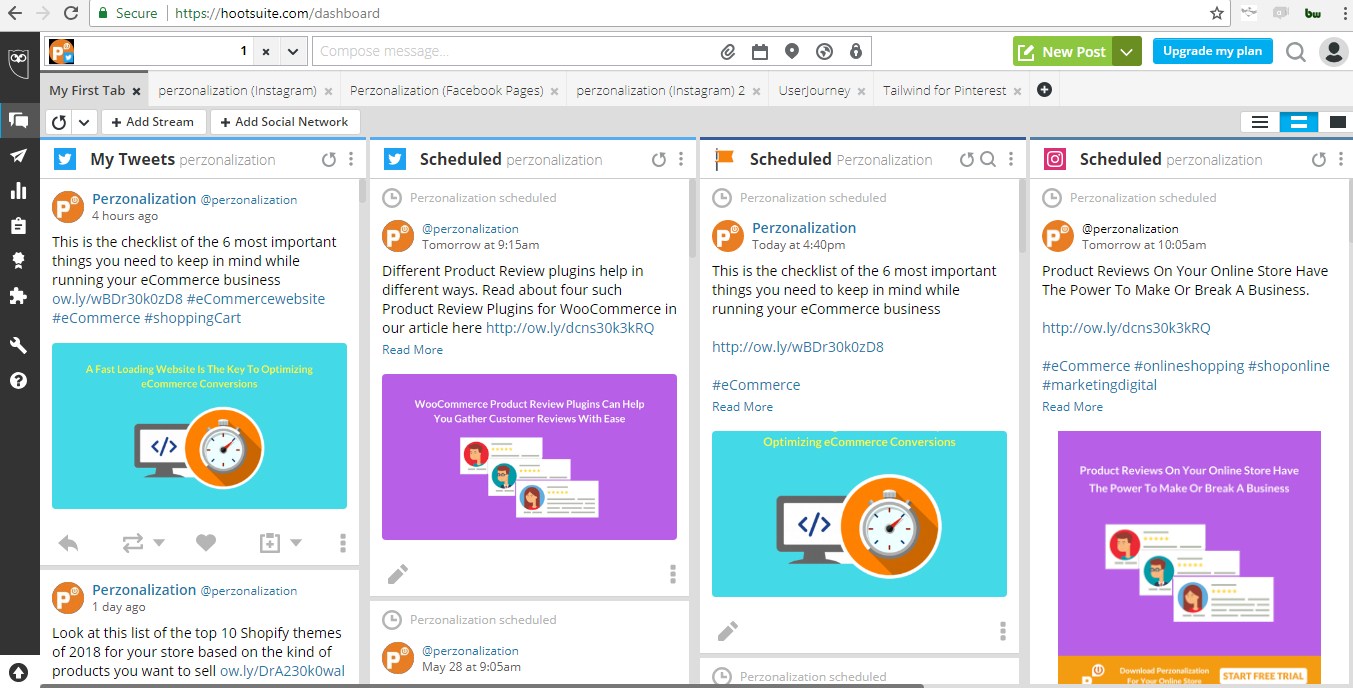The image size is (1353, 688).
Task: Switch to UserJourney tab
Action: pos(814,90)
